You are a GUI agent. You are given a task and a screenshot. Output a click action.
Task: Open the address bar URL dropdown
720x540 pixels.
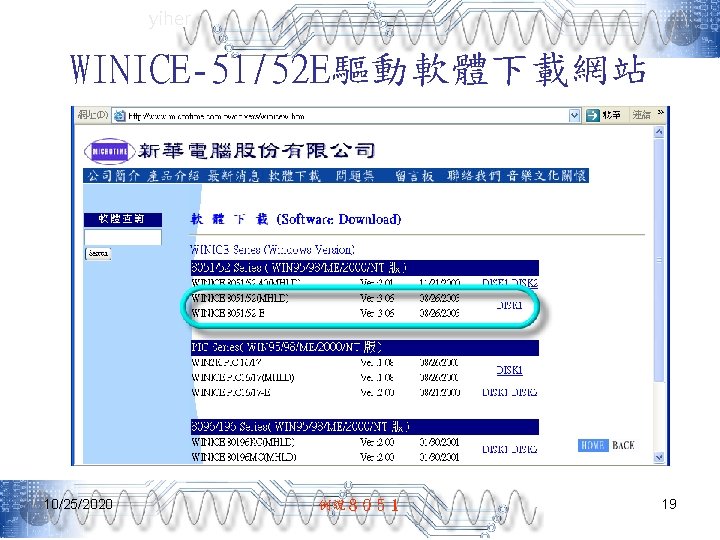(574, 115)
